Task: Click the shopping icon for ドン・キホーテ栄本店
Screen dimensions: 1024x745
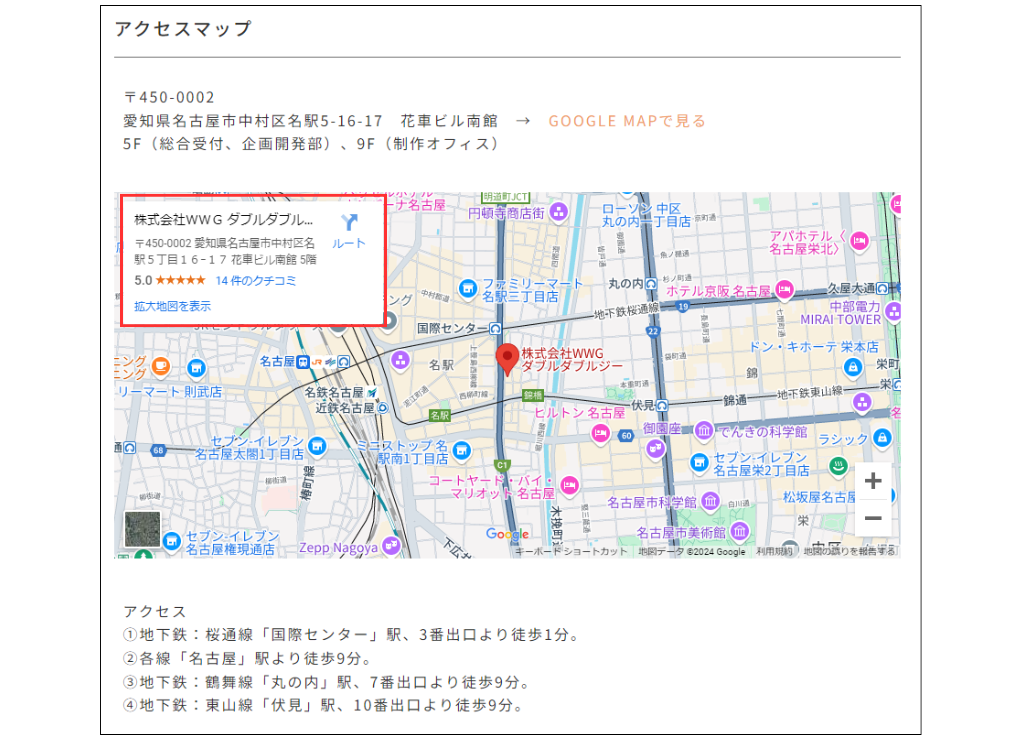Action: [x=853, y=368]
